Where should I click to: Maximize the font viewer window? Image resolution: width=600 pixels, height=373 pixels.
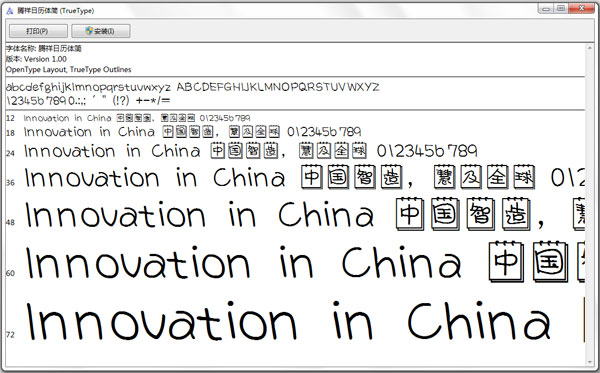click(x=561, y=8)
